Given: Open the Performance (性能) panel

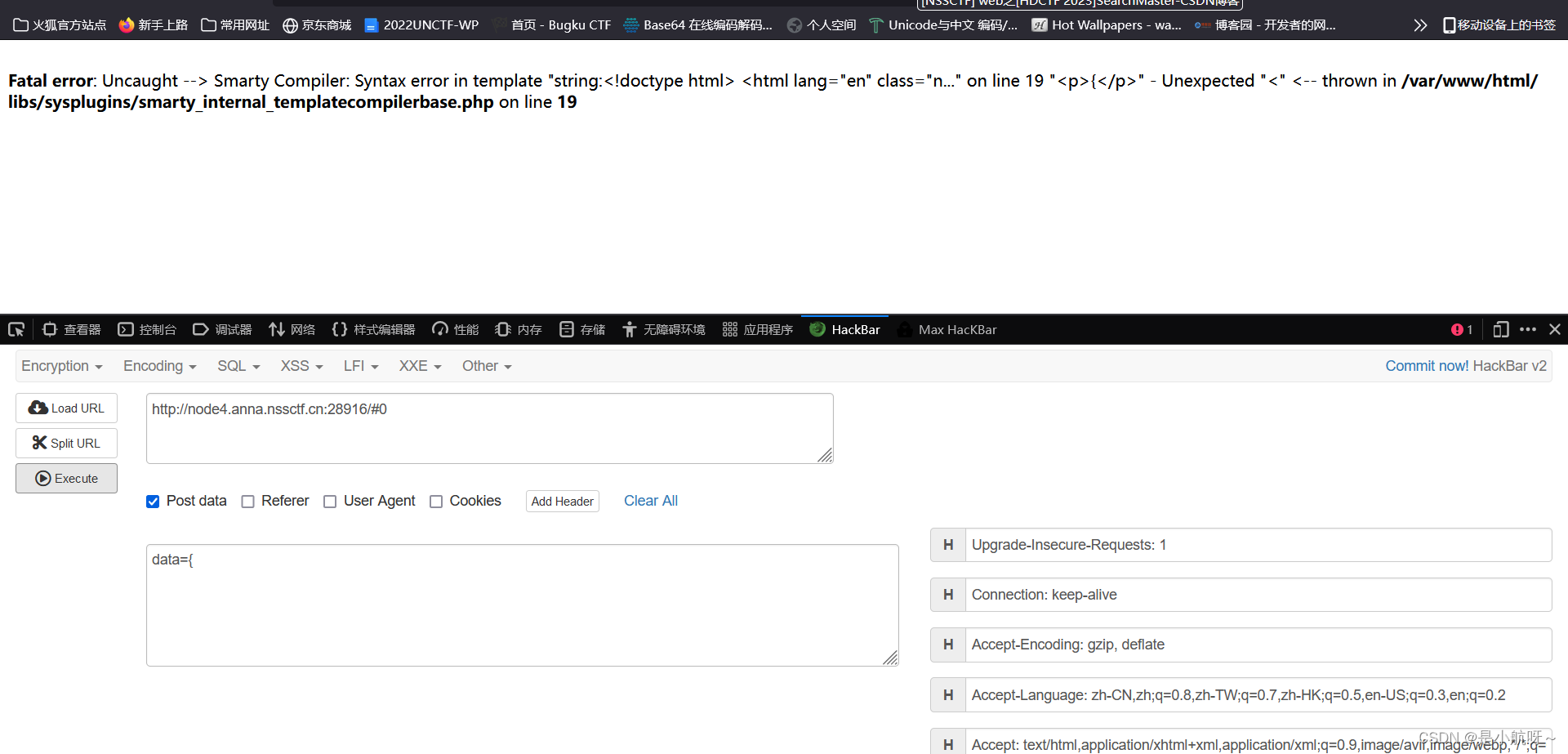Looking at the screenshot, I should (x=454, y=329).
